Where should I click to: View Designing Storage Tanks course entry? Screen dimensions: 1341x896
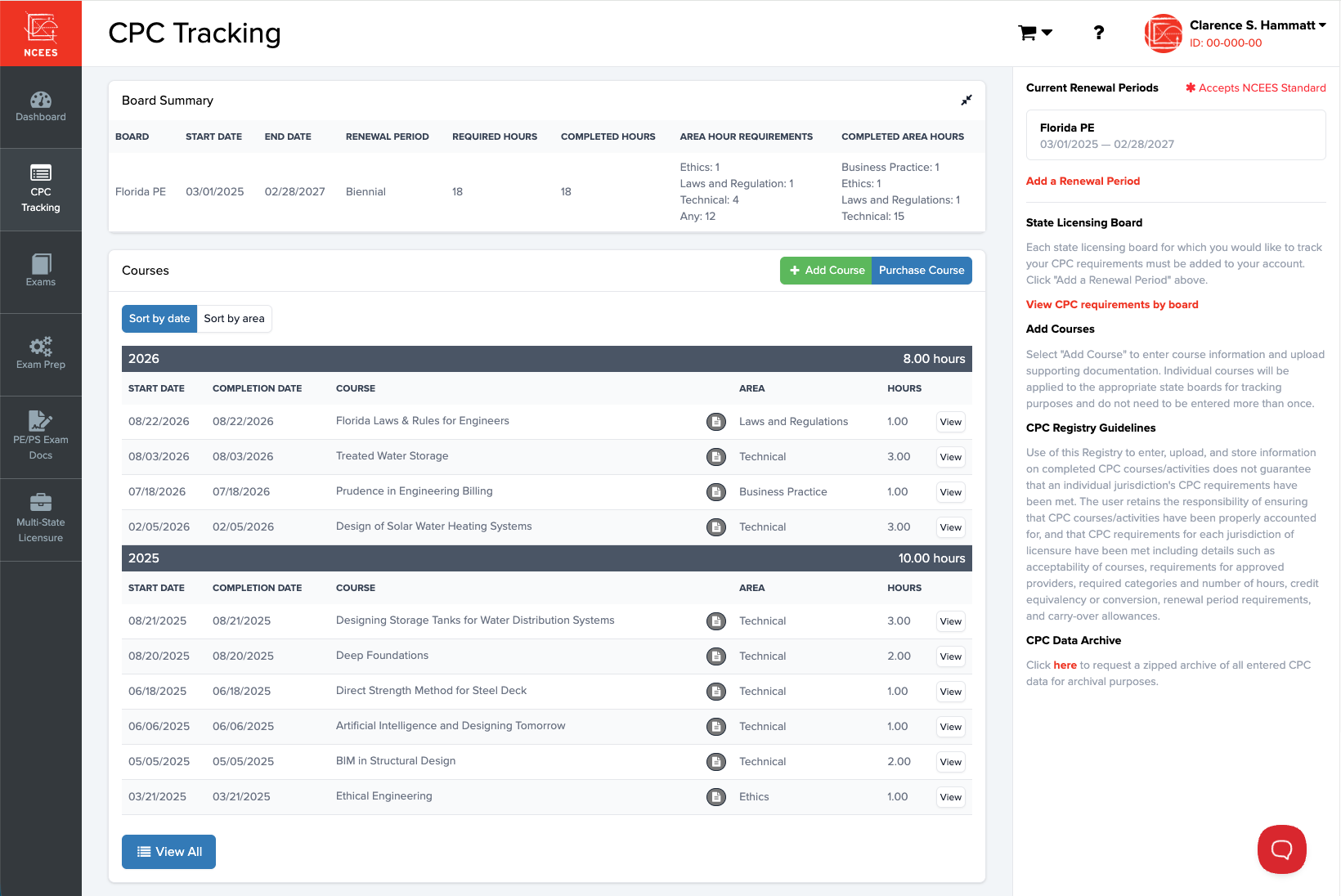(x=951, y=621)
